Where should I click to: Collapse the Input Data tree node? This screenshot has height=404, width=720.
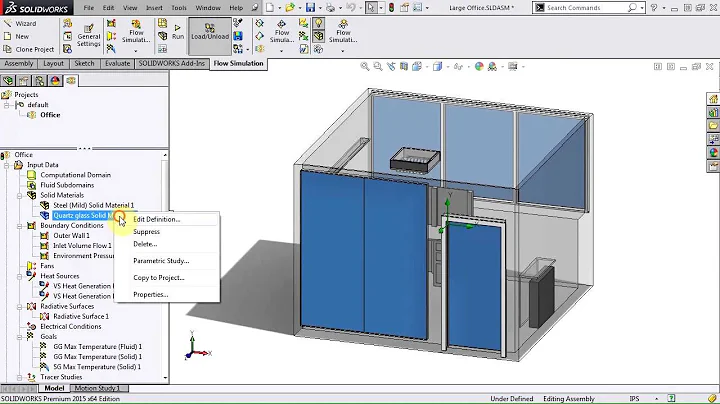(x=7, y=165)
